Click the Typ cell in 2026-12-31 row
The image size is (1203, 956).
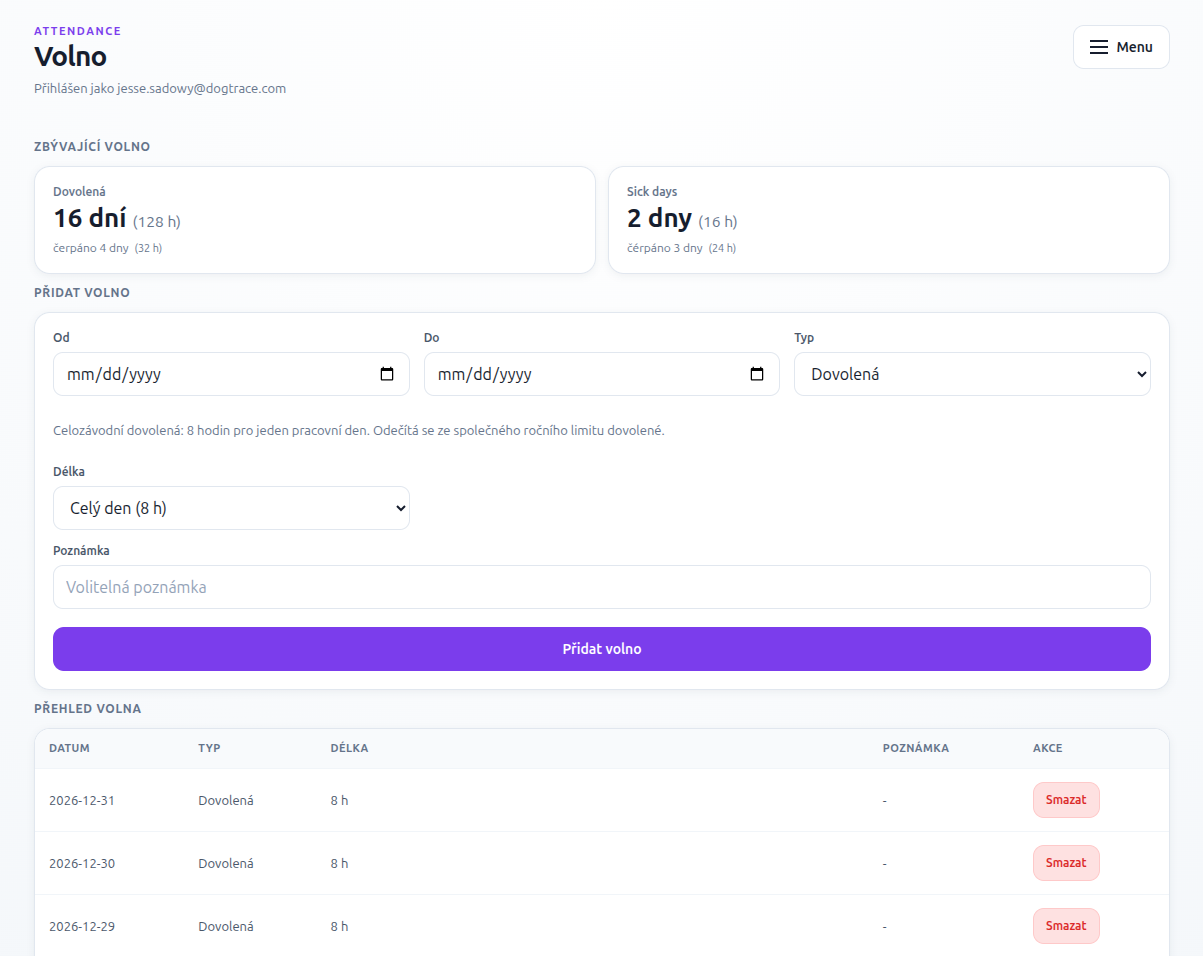click(226, 801)
